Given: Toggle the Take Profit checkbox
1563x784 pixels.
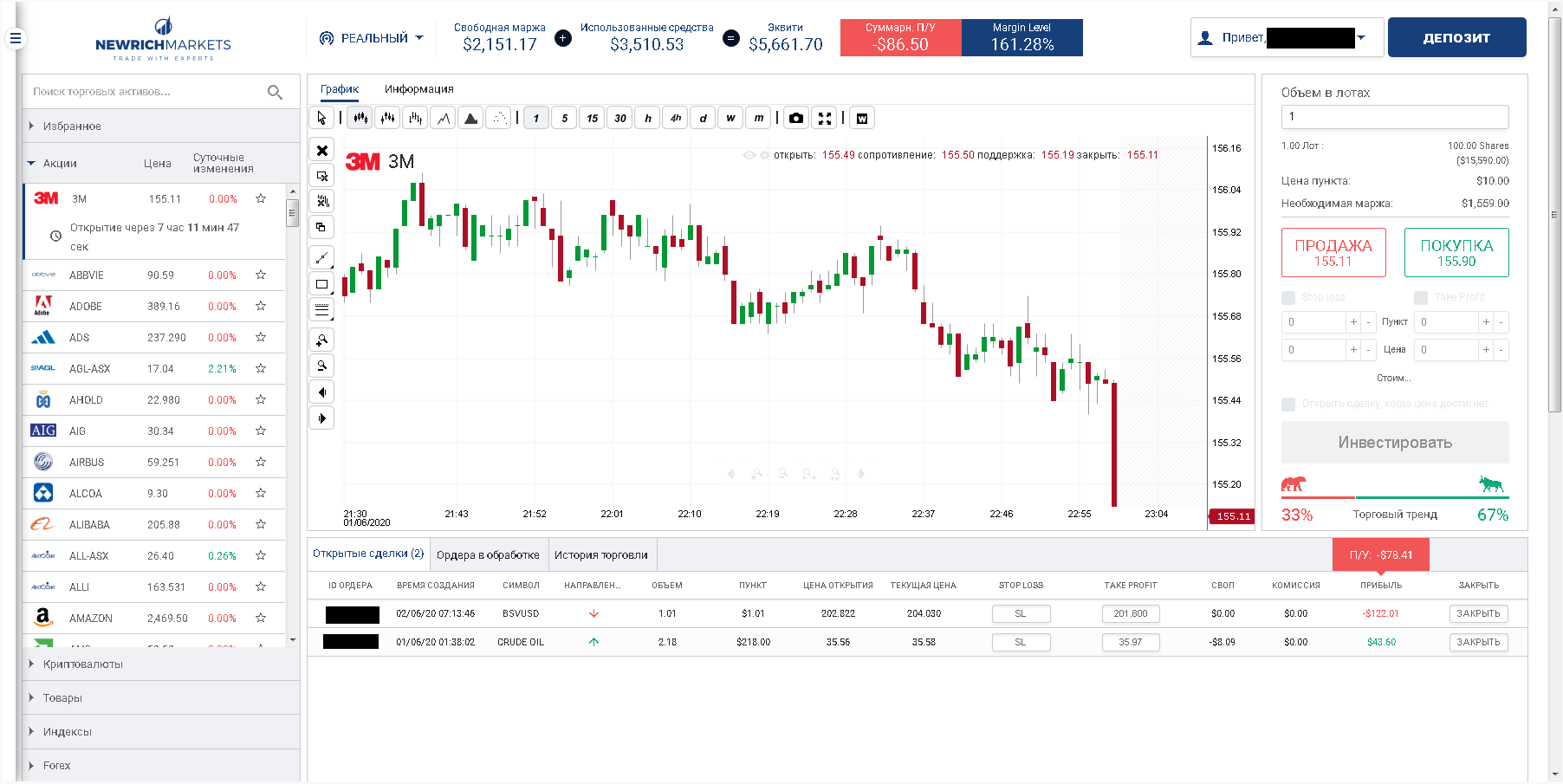Looking at the screenshot, I should [1421, 298].
